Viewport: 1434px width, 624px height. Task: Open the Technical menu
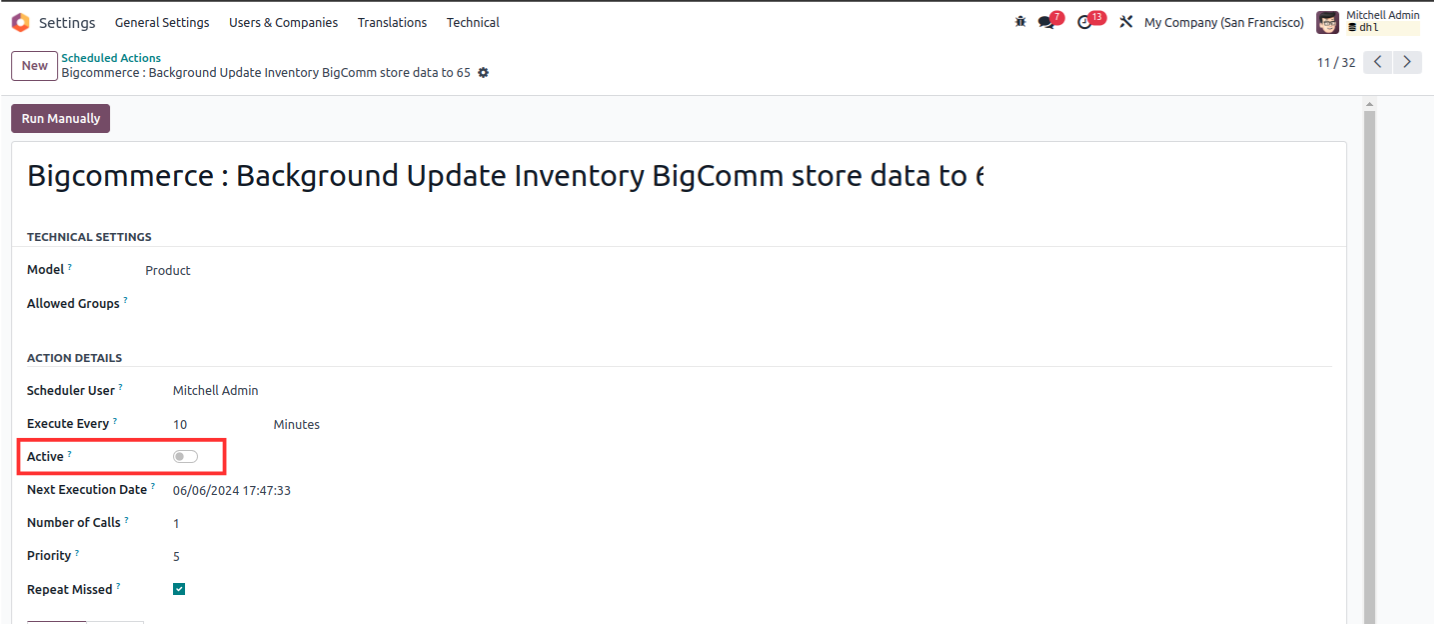click(473, 22)
